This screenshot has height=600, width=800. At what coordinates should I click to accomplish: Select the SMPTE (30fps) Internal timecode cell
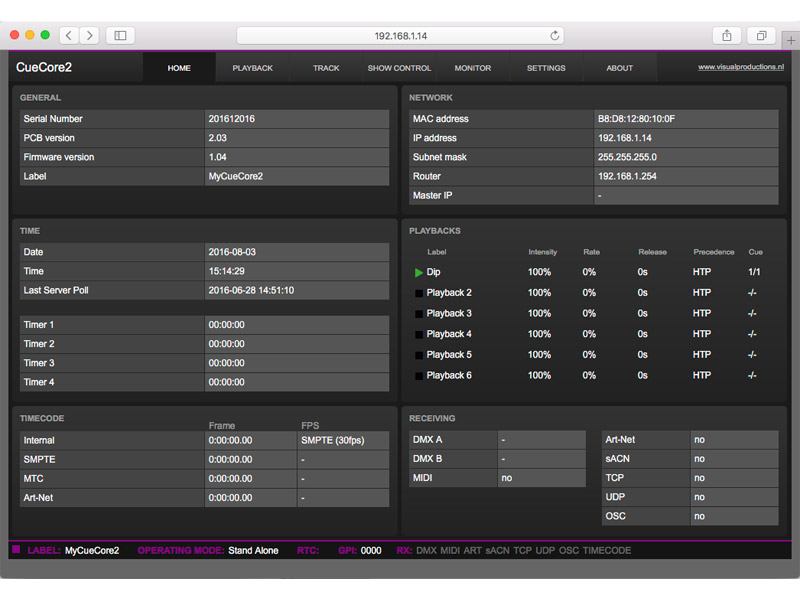point(343,440)
